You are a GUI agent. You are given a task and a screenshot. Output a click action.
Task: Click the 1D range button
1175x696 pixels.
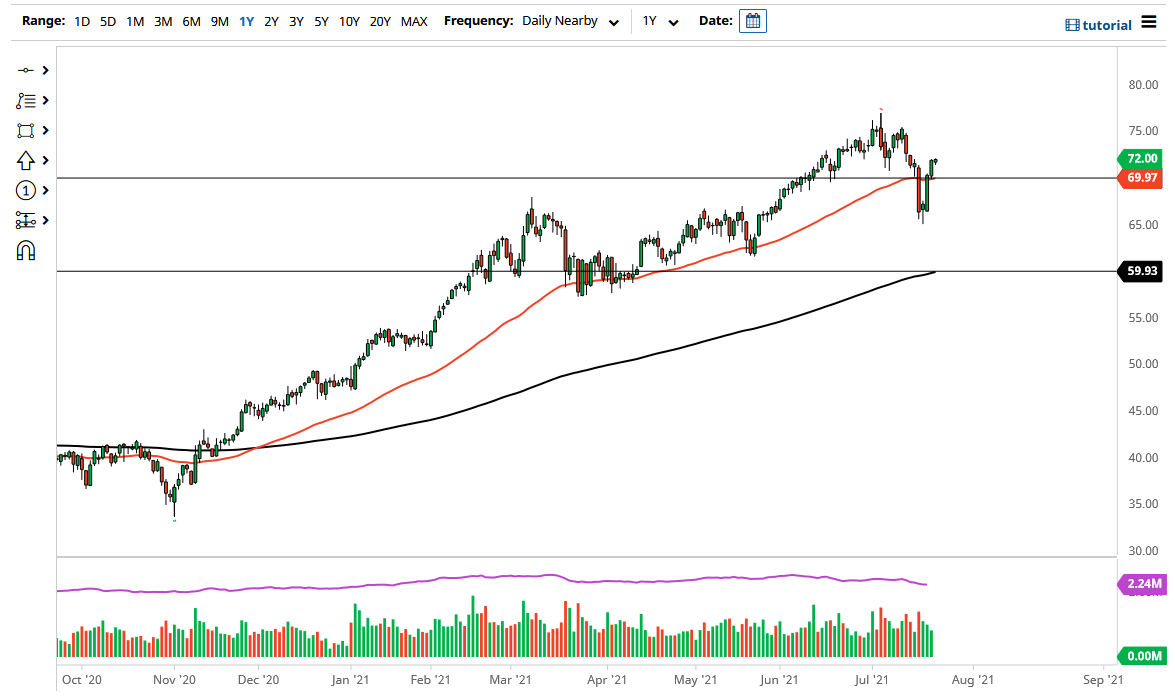tap(81, 20)
